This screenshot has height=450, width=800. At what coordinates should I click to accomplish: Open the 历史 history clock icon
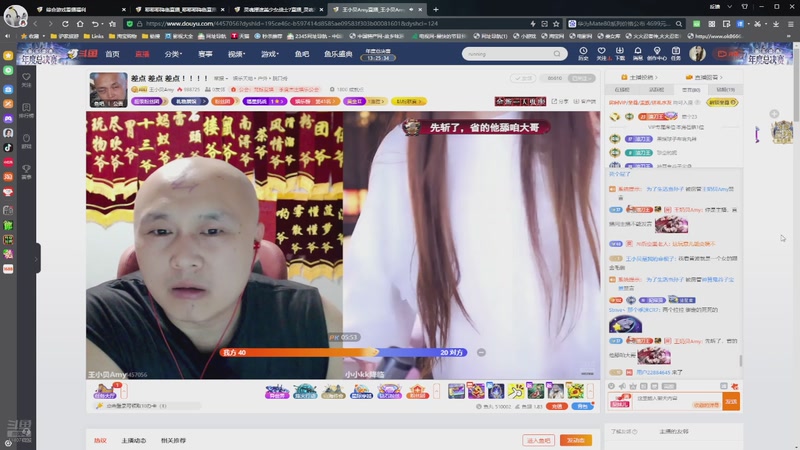(x=583, y=54)
